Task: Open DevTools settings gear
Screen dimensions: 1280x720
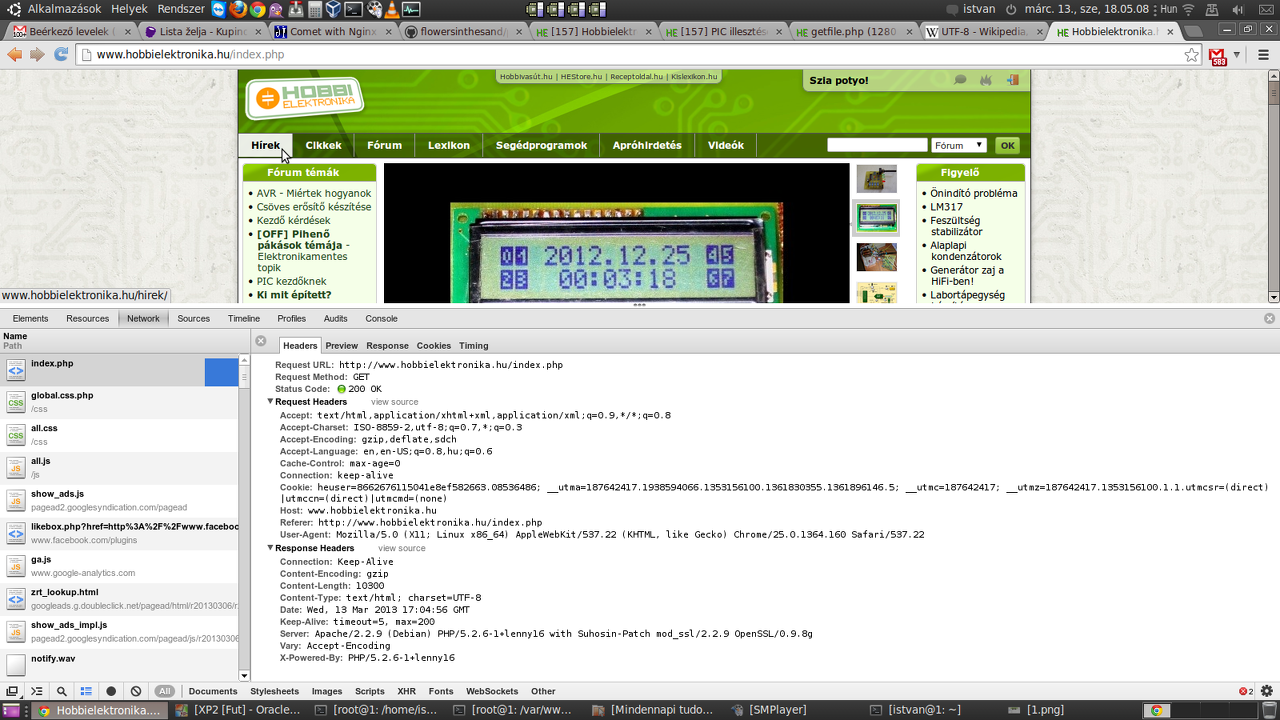Action: coord(1266,691)
